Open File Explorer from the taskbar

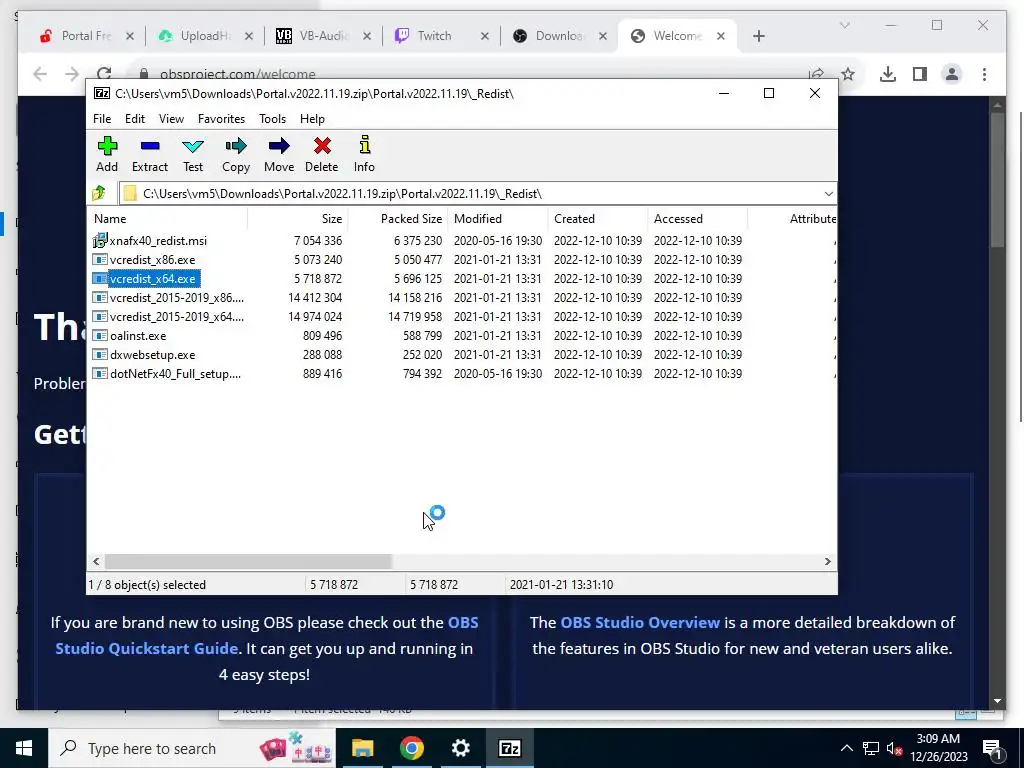tap(362, 748)
